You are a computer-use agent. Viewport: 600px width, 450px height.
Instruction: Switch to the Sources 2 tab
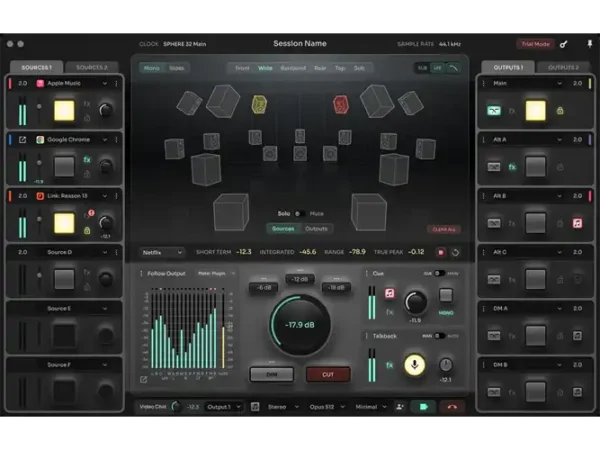(92, 67)
